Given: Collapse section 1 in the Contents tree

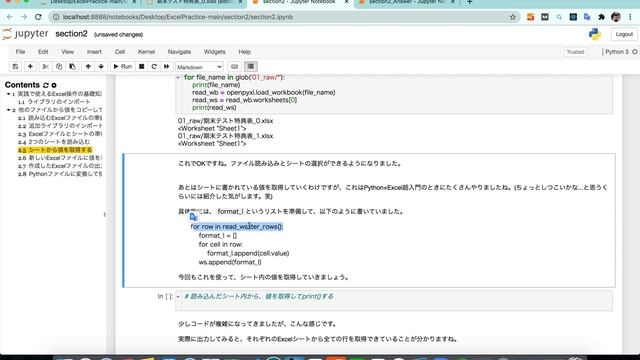Looking at the screenshot, I should [8, 94].
